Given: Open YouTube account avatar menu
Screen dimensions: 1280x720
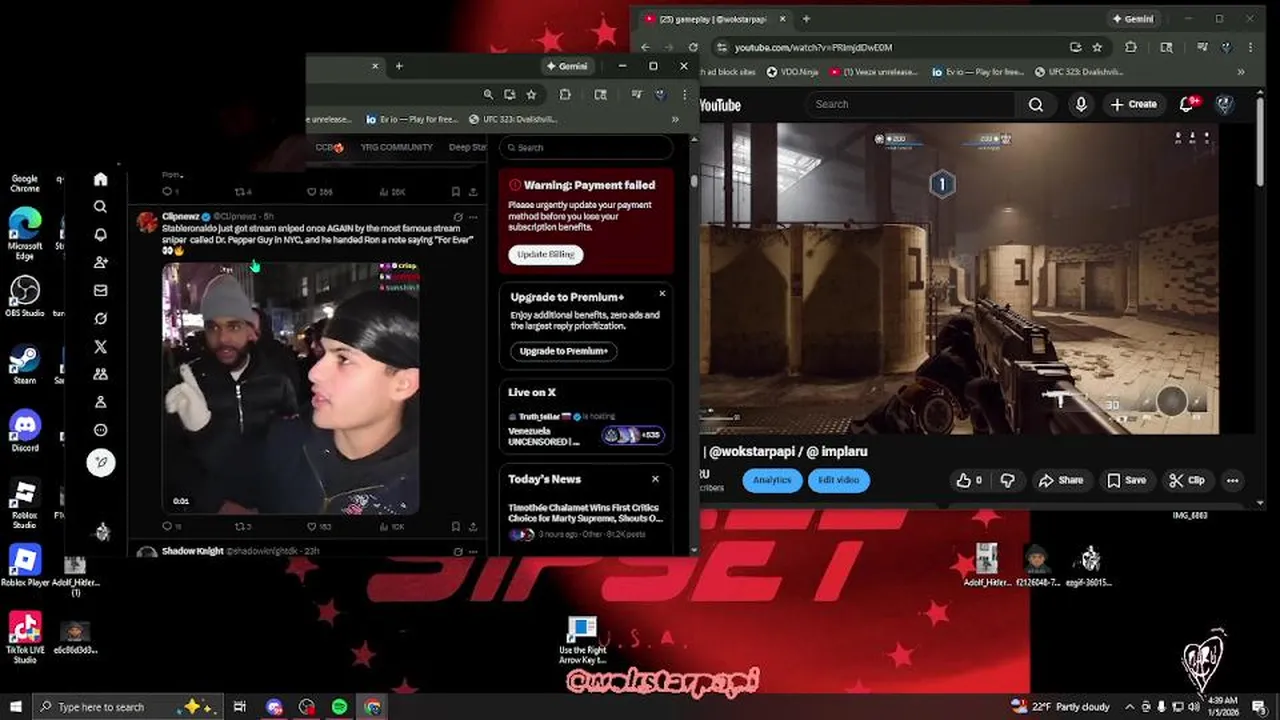Looking at the screenshot, I should [1224, 104].
